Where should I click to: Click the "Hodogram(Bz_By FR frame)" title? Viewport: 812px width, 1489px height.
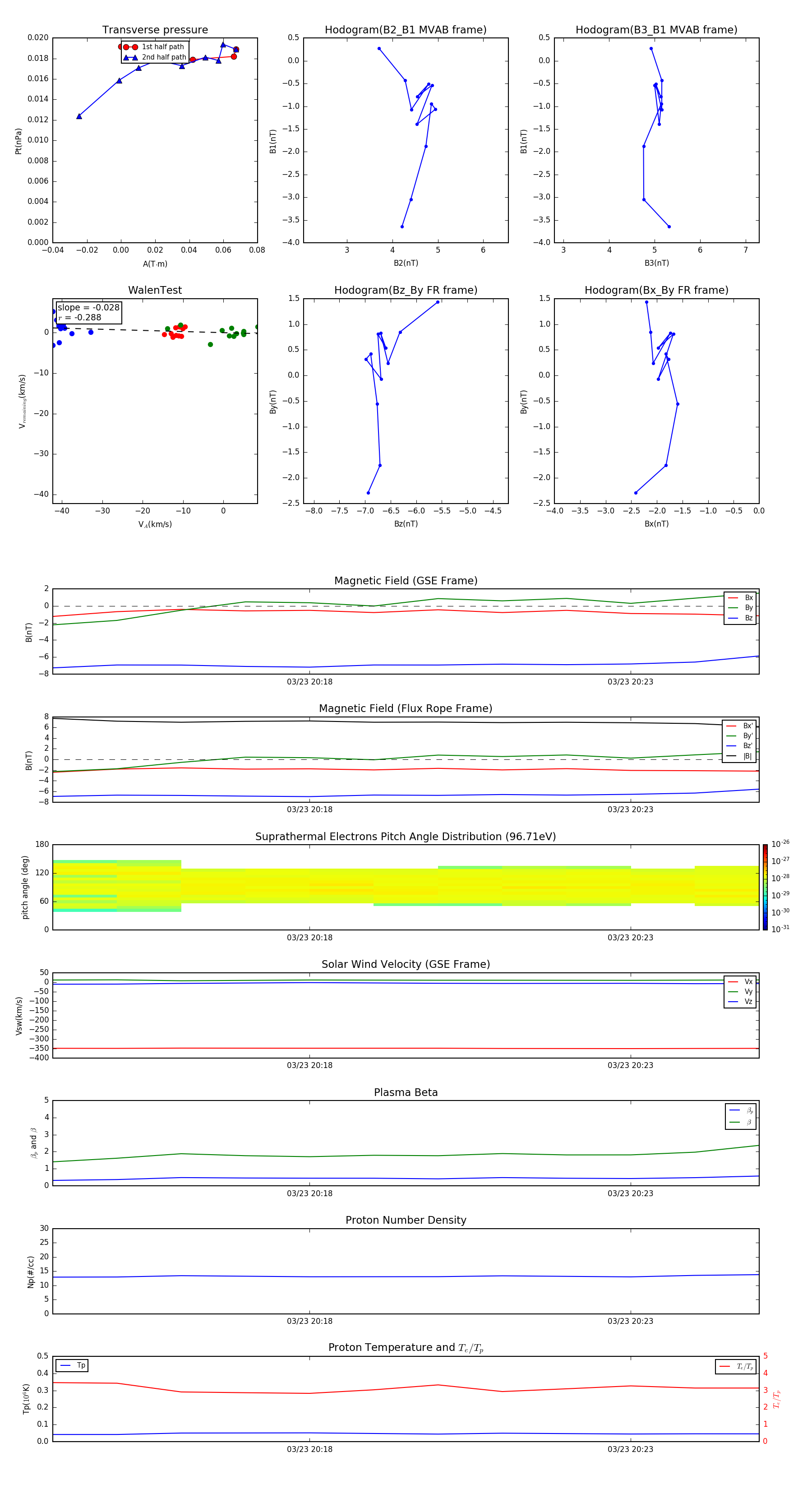pyautogui.click(x=406, y=290)
